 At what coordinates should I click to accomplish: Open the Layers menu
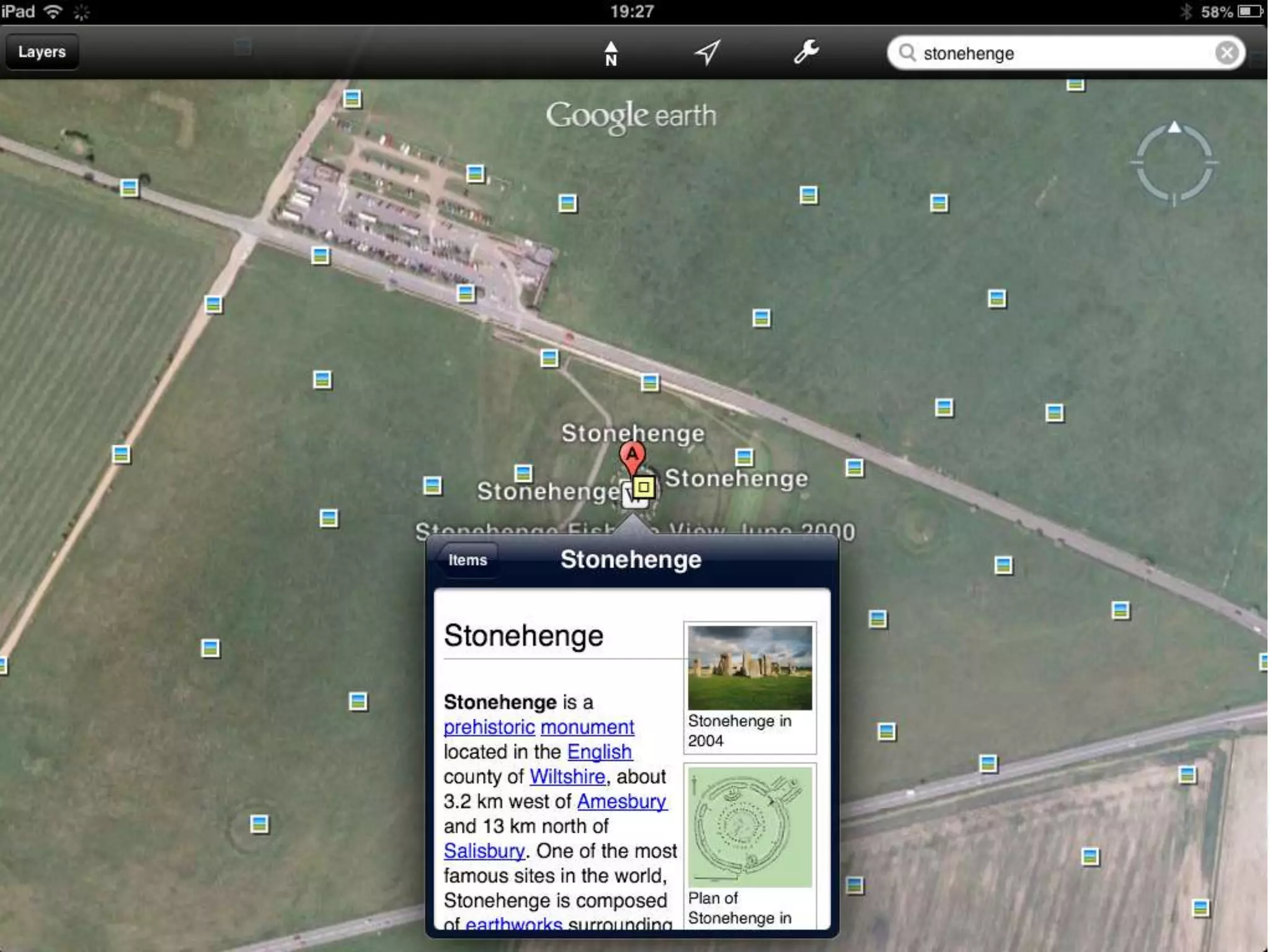click(x=42, y=52)
